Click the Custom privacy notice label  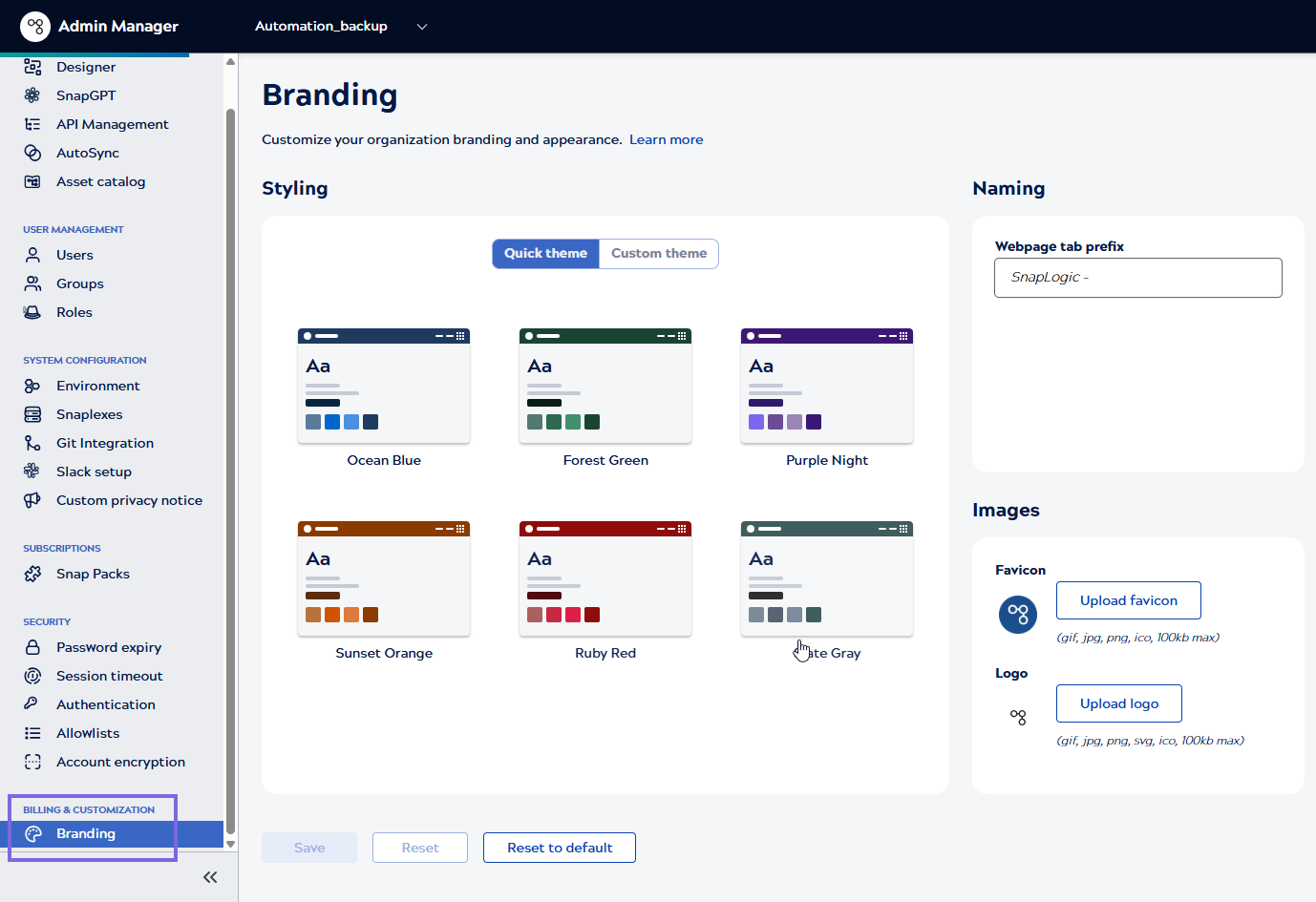point(130,500)
